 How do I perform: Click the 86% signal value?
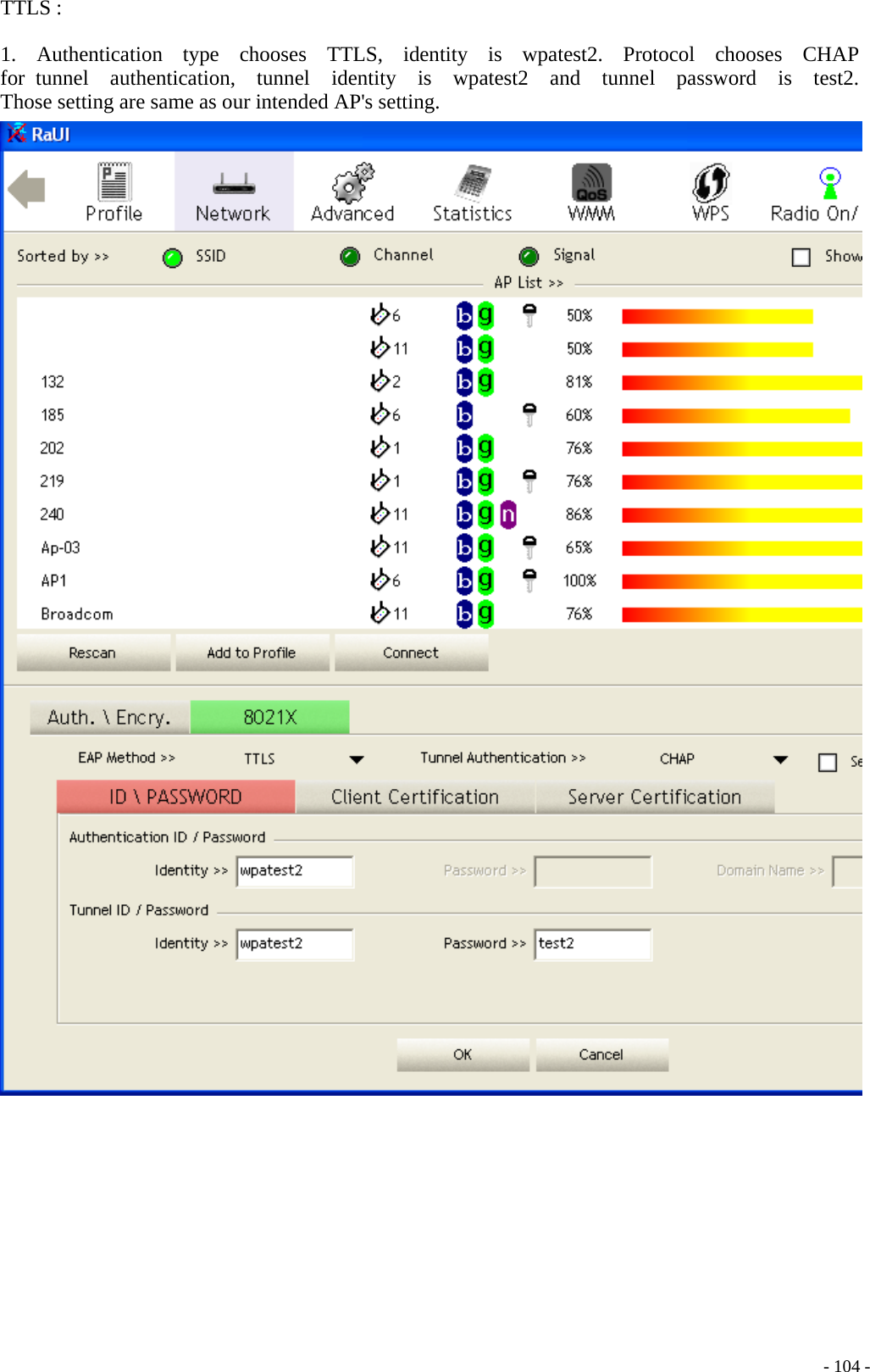(x=579, y=514)
